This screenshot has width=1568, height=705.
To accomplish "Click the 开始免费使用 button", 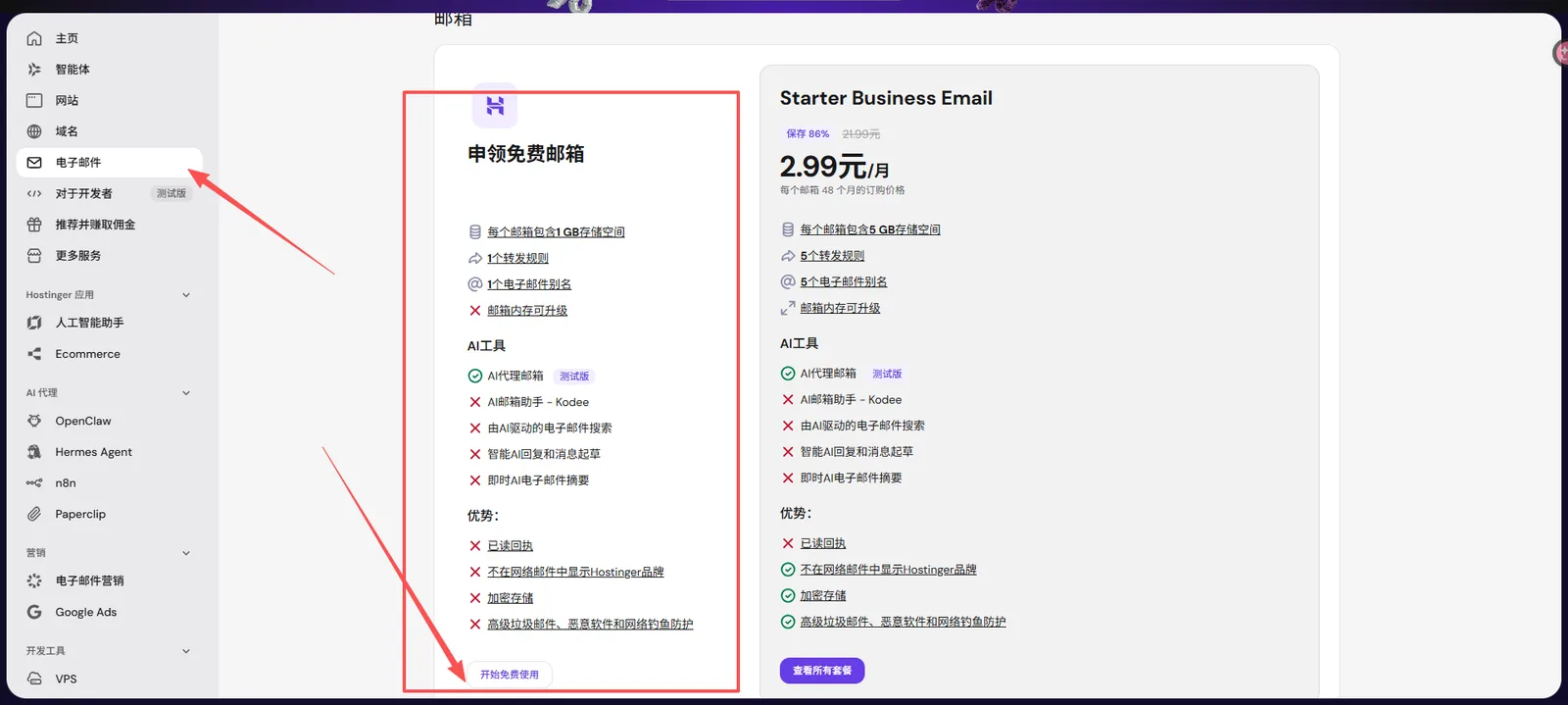I will click(x=510, y=675).
